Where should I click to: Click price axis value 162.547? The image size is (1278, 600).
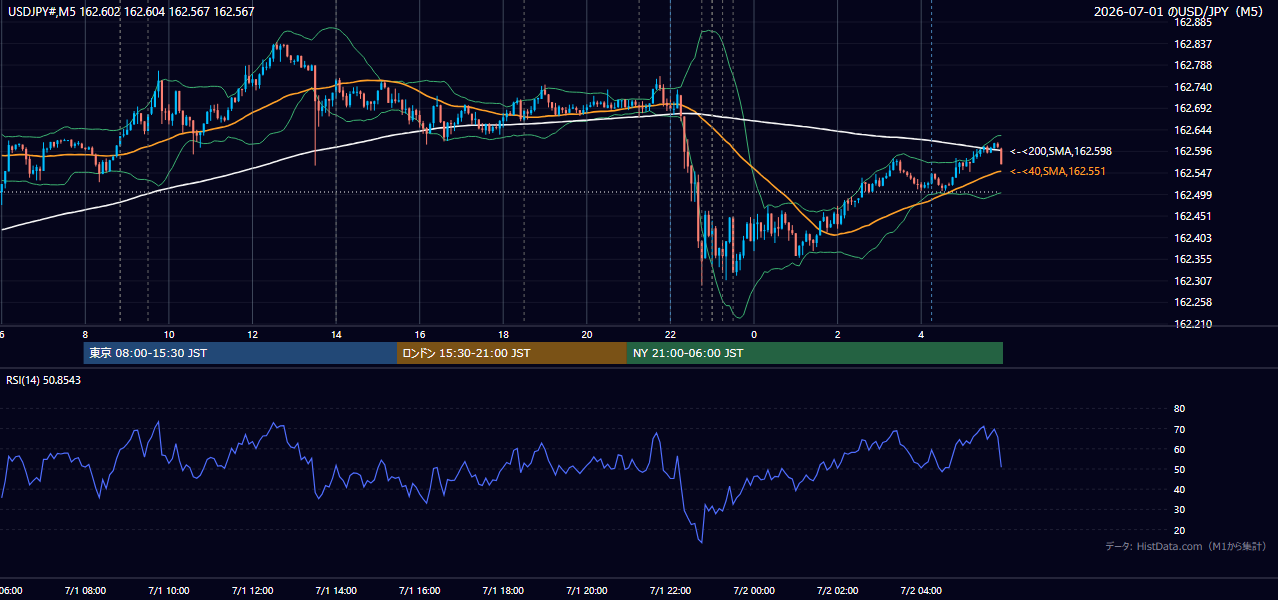[x=1192, y=173]
